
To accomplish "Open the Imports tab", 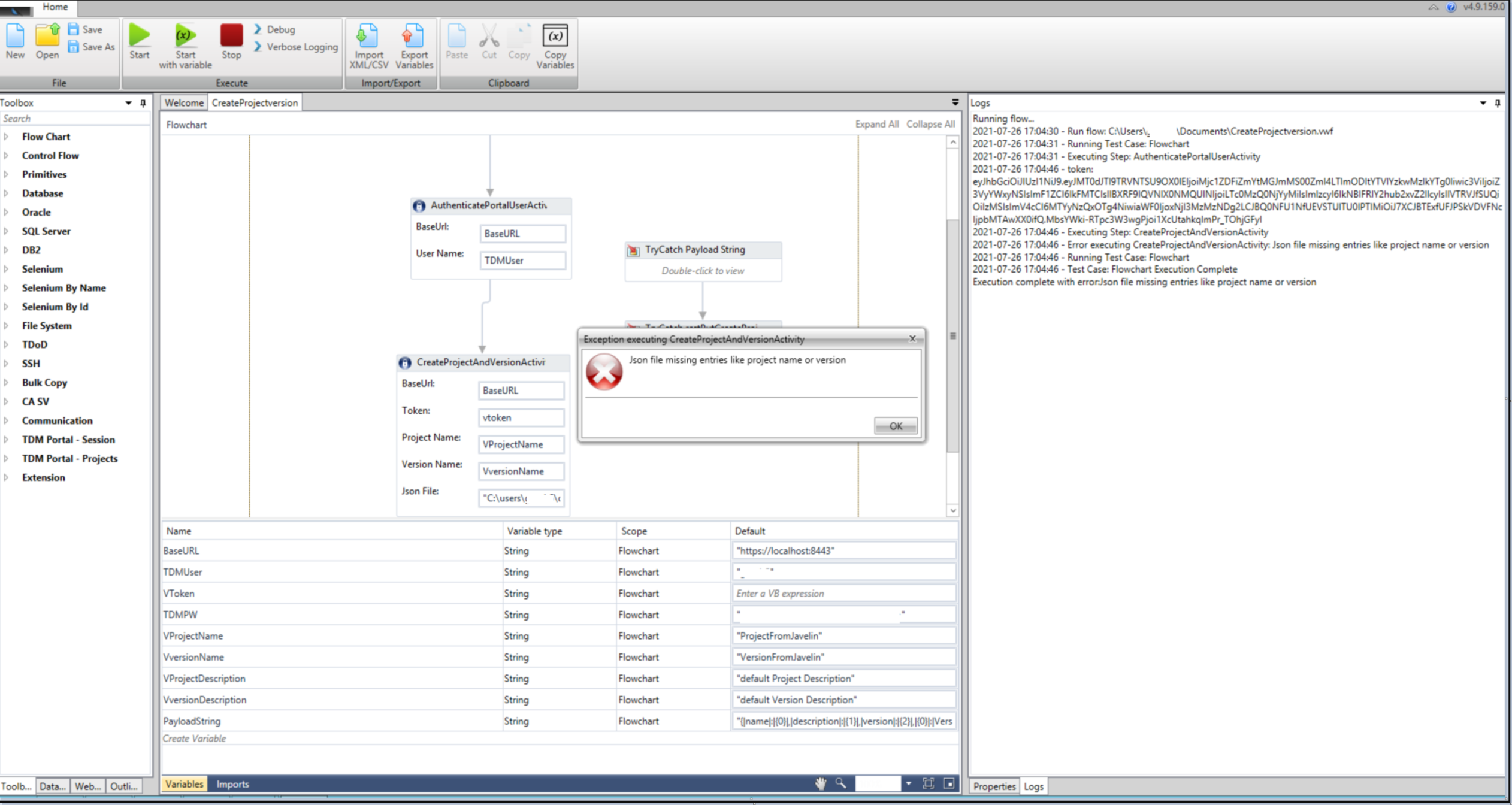I will 232,784.
